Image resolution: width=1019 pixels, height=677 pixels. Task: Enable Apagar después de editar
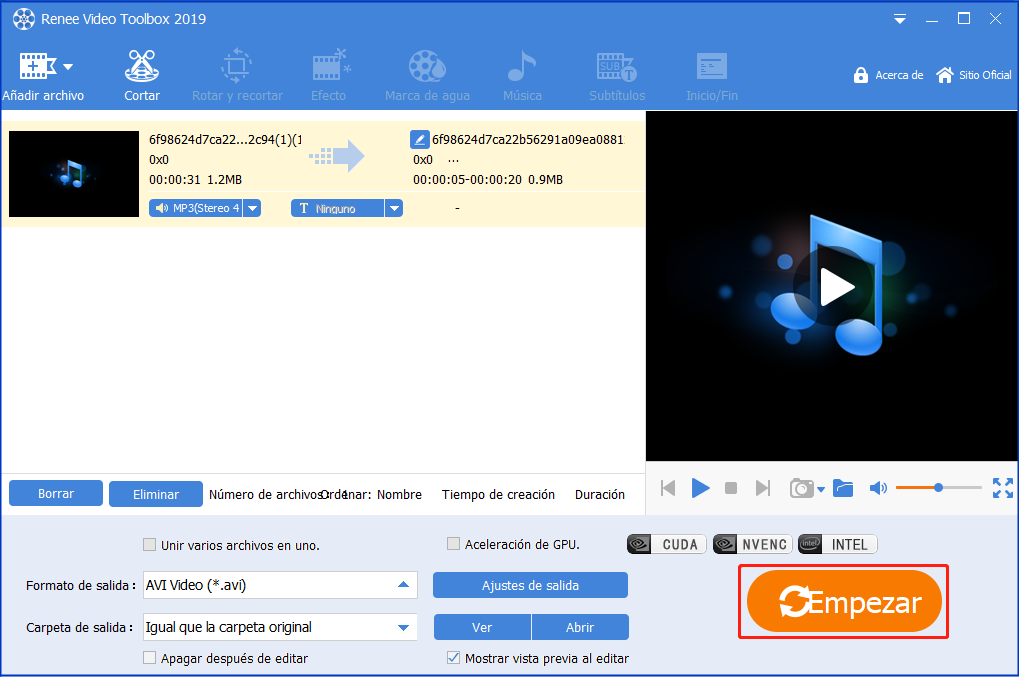pyautogui.click(x=149, y=658)
